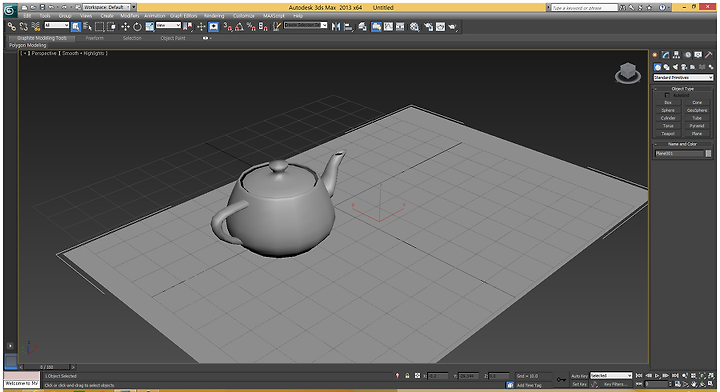The width and height of the screenshot is (720, 392).
Task: Open the Manage Layers icon
Action: (x=362, y=27)
